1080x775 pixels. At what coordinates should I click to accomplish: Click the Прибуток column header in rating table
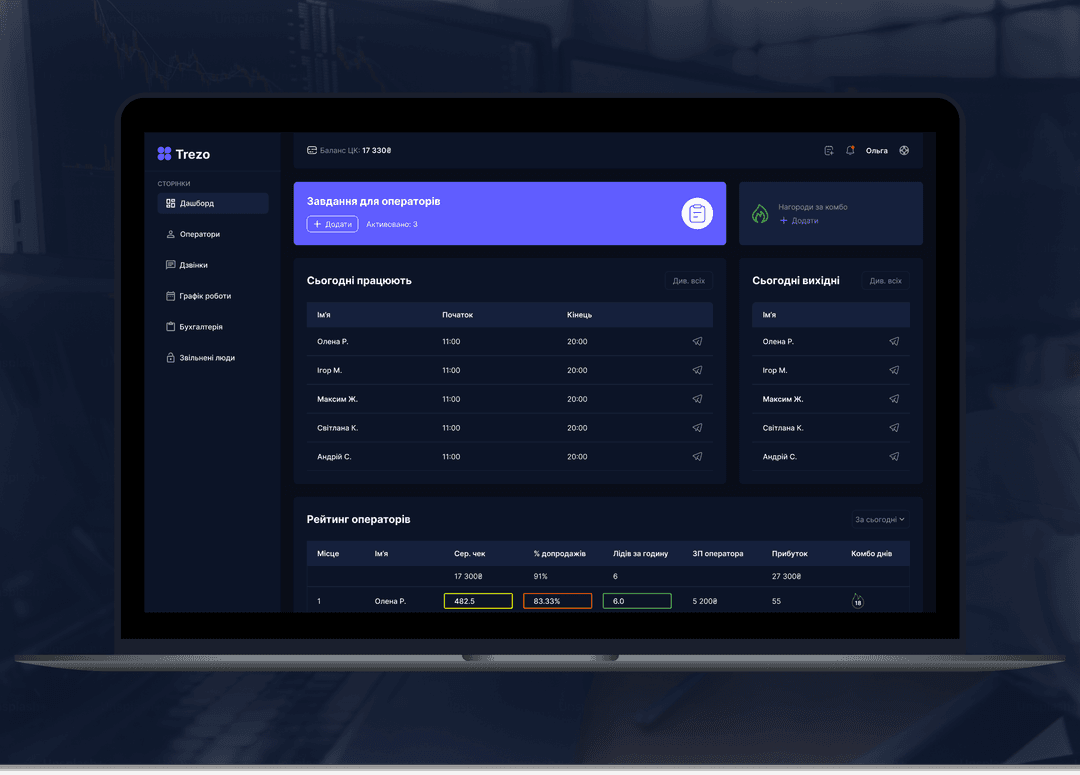click(789, 553)
